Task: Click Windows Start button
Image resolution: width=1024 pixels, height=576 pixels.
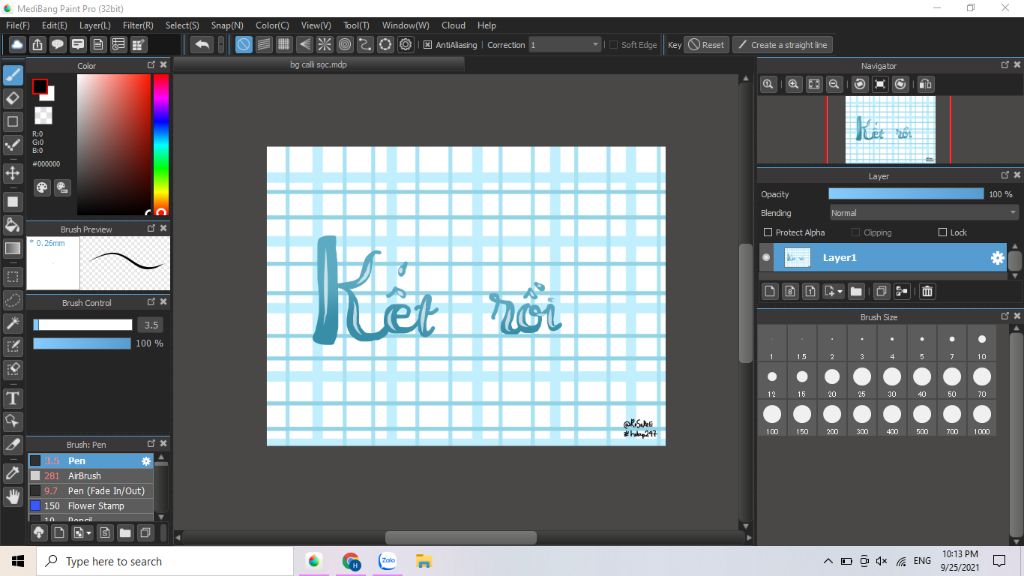Action: (x=18, y=562)
